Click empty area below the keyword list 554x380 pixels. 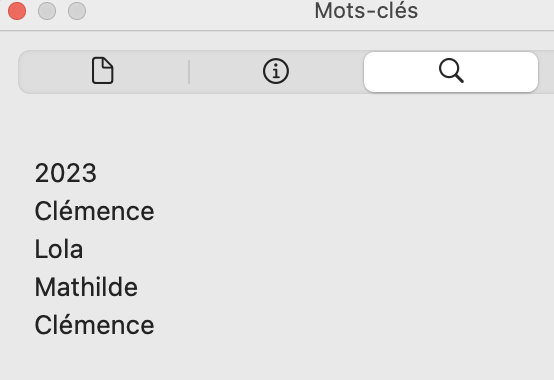277,360
